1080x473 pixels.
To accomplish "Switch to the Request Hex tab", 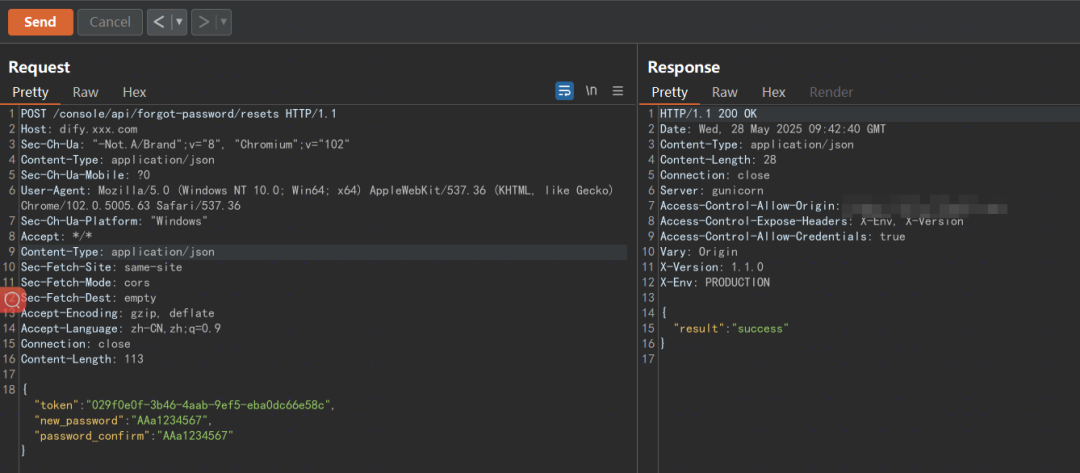I will pos(134,92).
